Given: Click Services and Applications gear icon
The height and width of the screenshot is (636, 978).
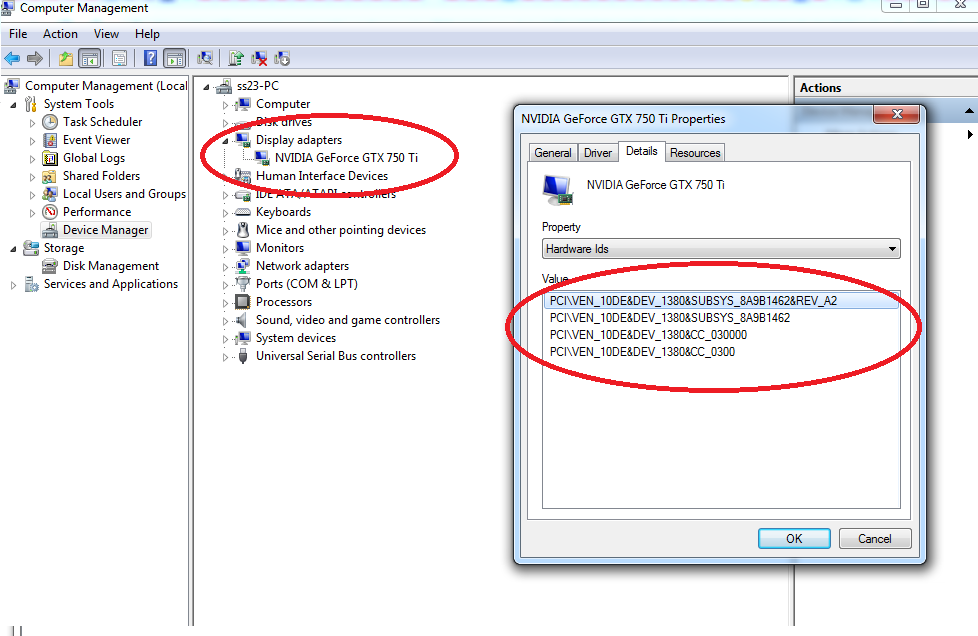Looking at the screenshot, I should 31,284.
